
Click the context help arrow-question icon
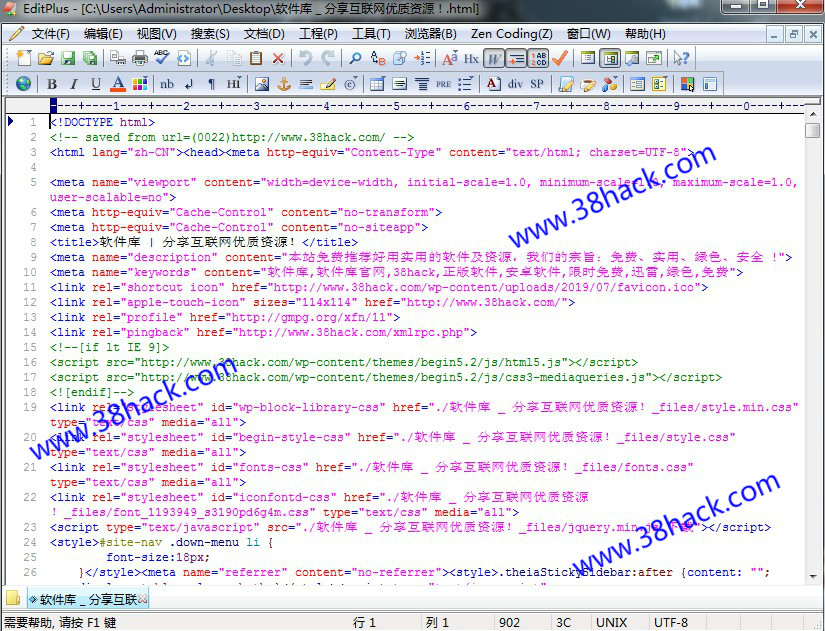tap(681, 58)
